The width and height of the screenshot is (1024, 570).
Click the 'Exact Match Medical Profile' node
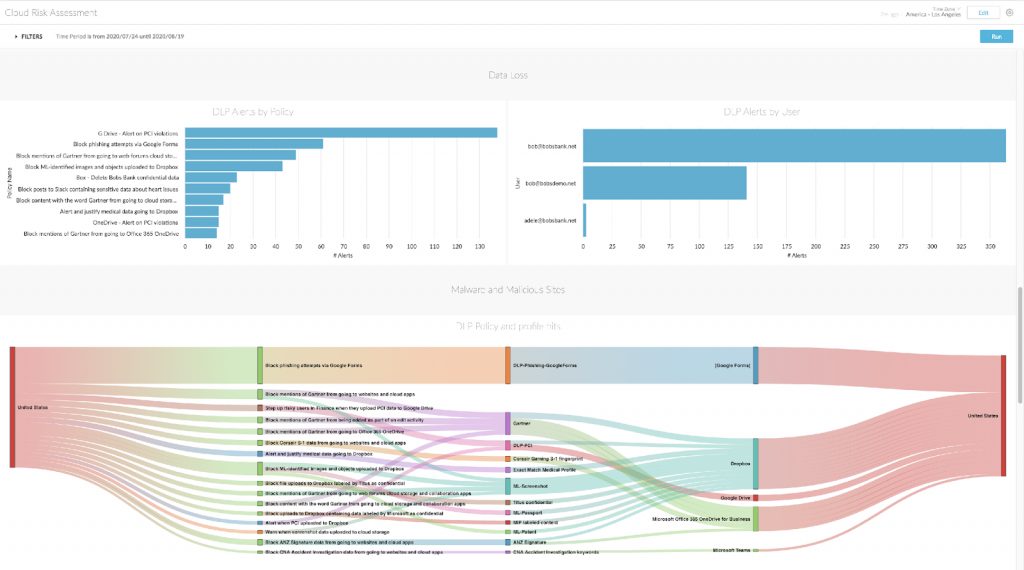(x=508, y=469)
